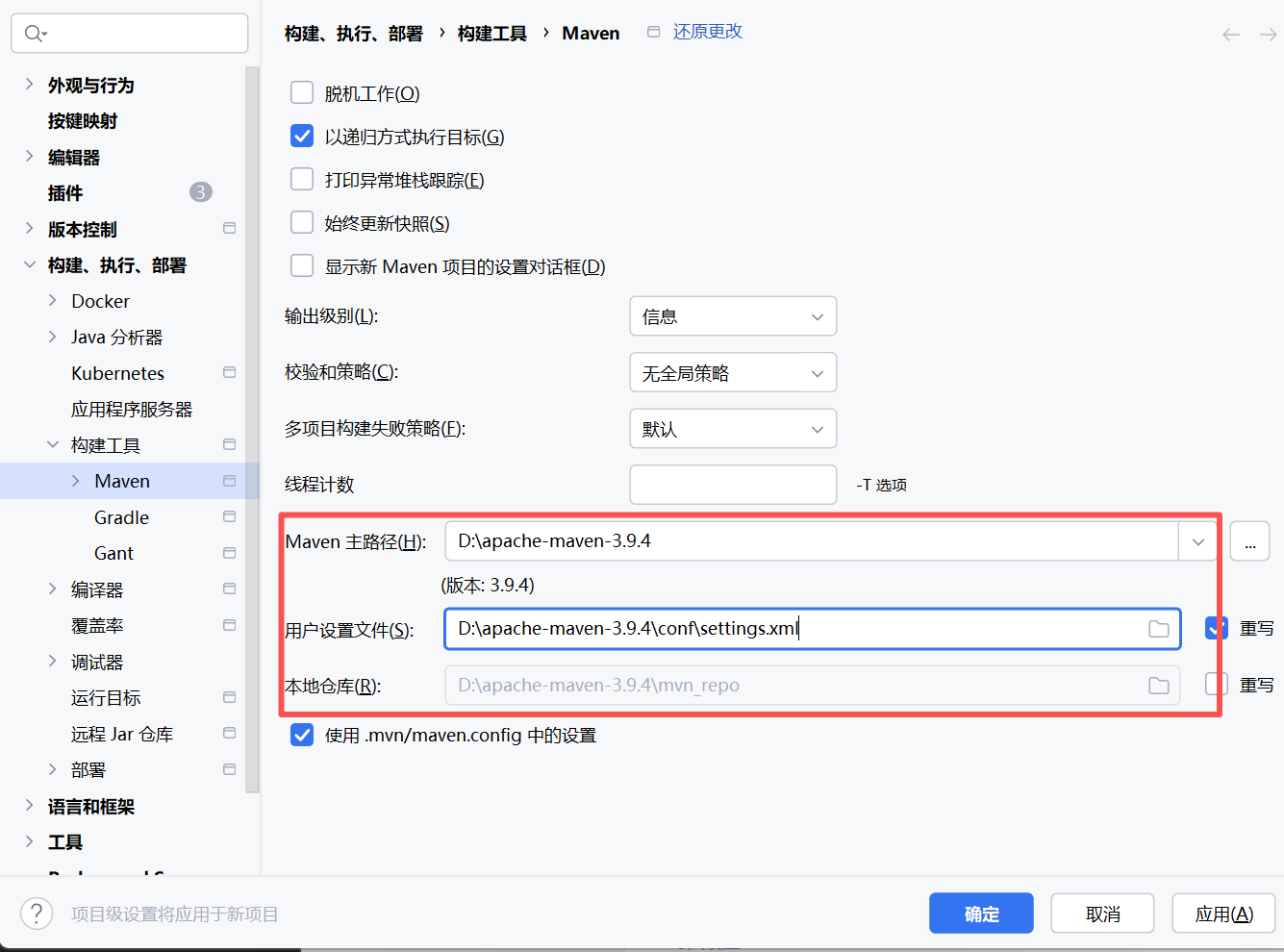Collapse 构建工具 tree node
This screenshot has height=952, width=1284.
point(52,444)
